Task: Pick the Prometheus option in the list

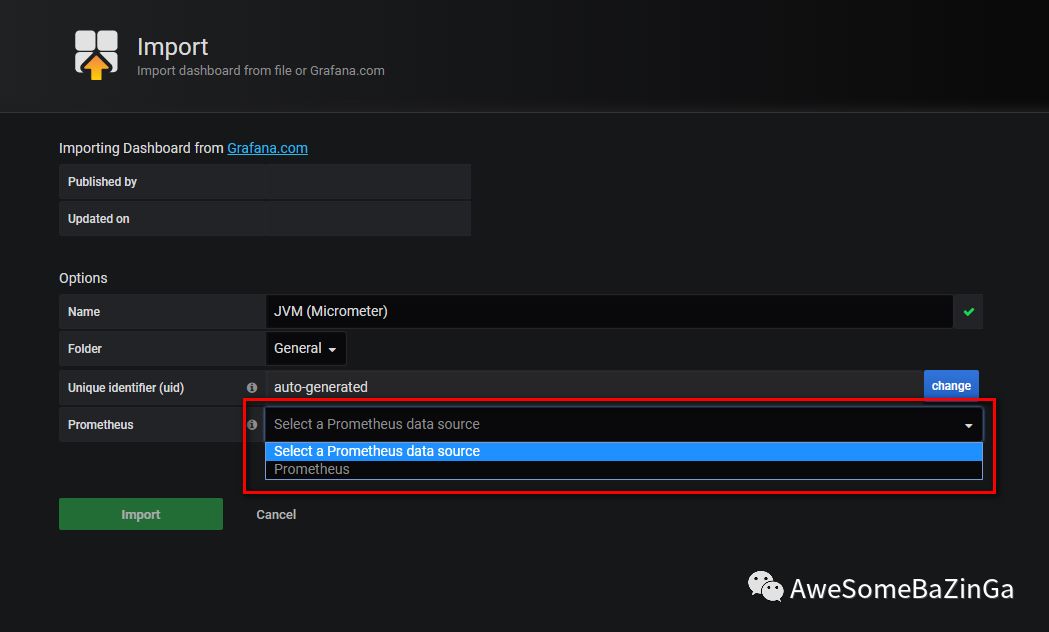Action: click(x=624, y=469)
